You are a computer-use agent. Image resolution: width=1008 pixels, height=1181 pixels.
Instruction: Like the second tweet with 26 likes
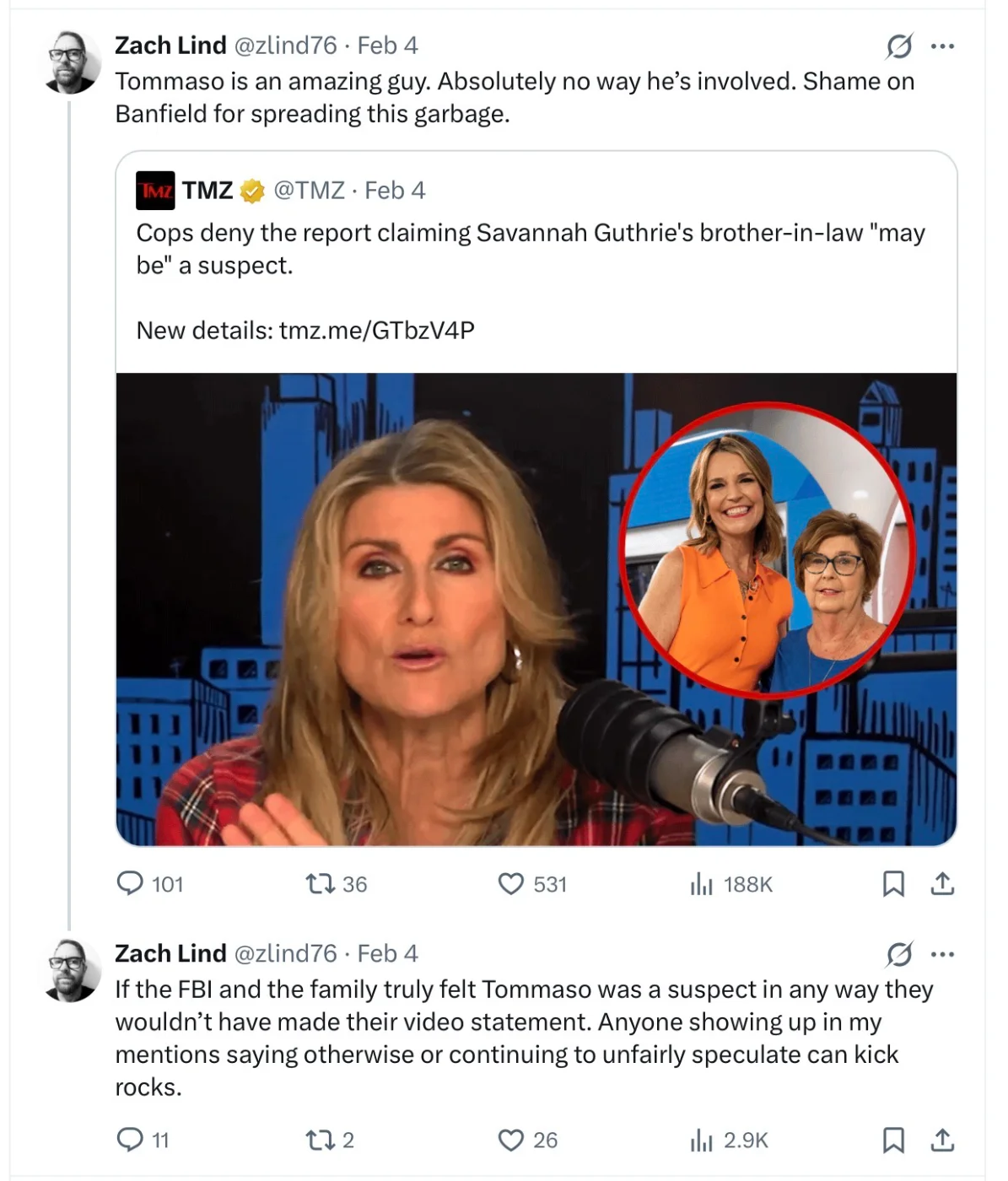(511, 1140)
